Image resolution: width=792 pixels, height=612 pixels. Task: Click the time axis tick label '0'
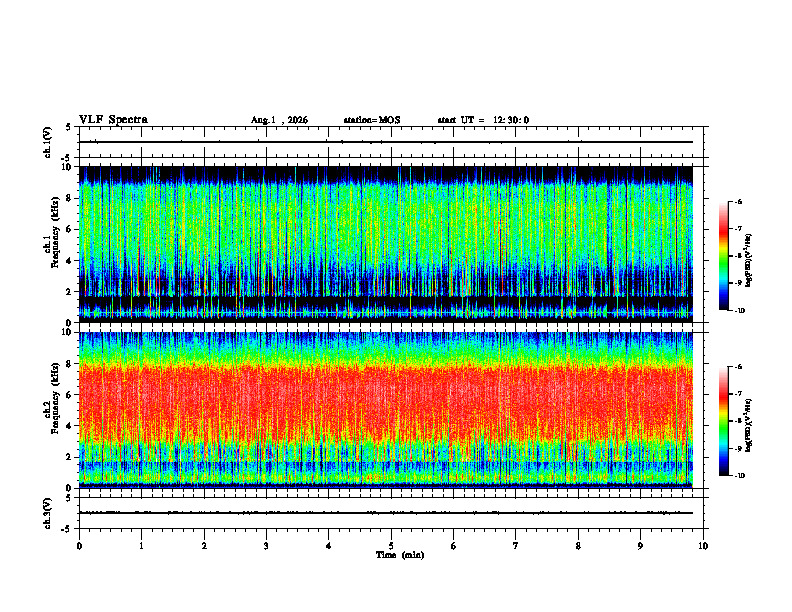click(x=79, y=546)
